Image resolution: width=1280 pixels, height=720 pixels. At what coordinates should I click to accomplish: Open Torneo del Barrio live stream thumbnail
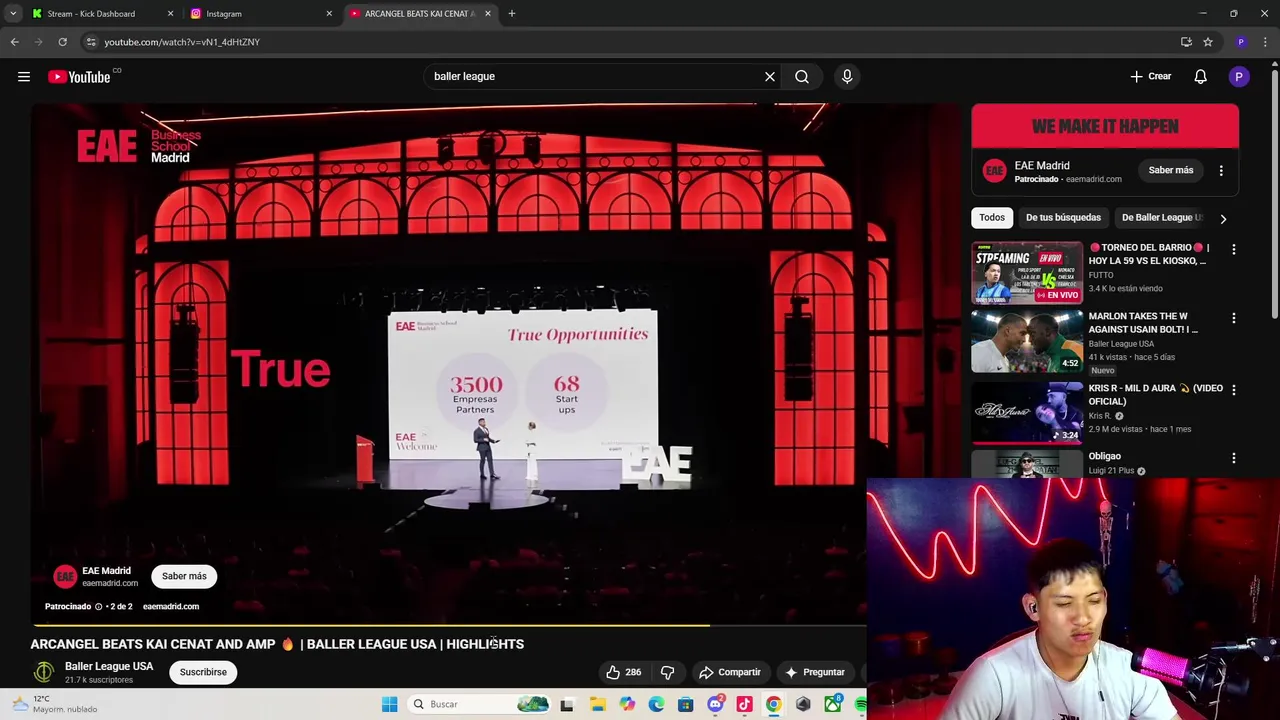[x=1027, y=272]
